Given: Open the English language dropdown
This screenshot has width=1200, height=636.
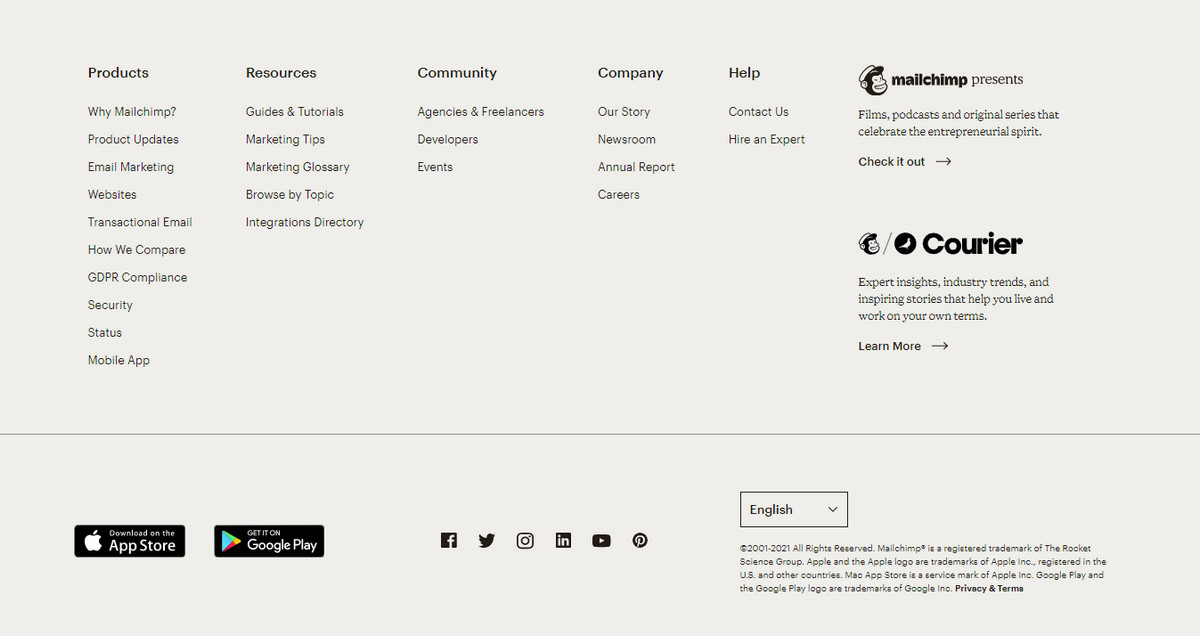Looking at the screenshot, I should (x=794, y=509).
